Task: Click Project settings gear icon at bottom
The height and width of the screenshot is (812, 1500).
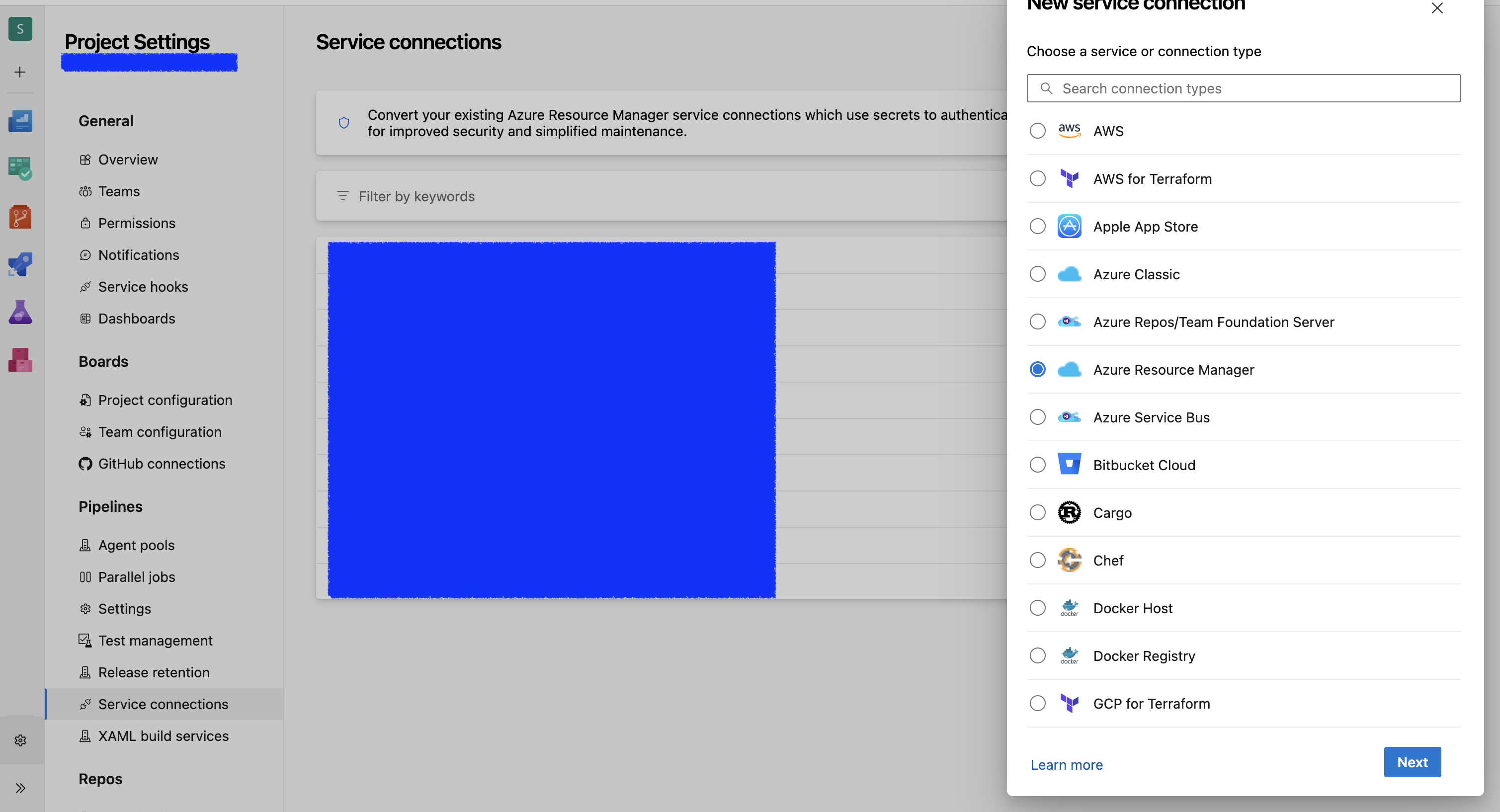Action: pyautogui.click(x=20, y=740)
